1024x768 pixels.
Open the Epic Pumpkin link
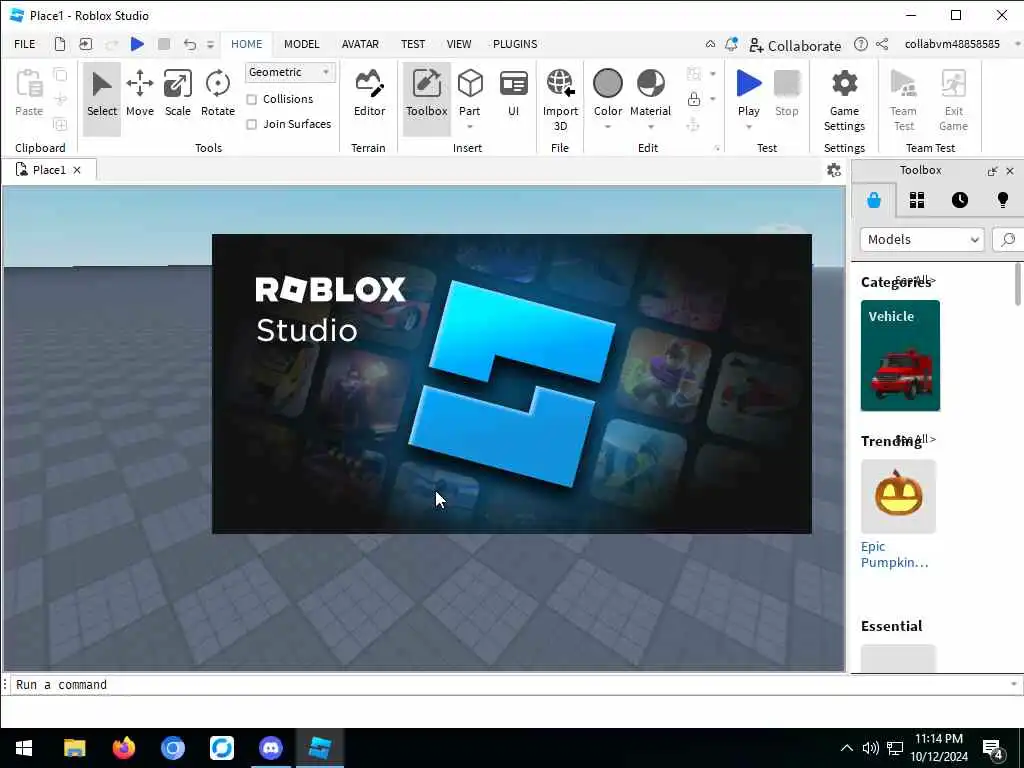point(894,554)
